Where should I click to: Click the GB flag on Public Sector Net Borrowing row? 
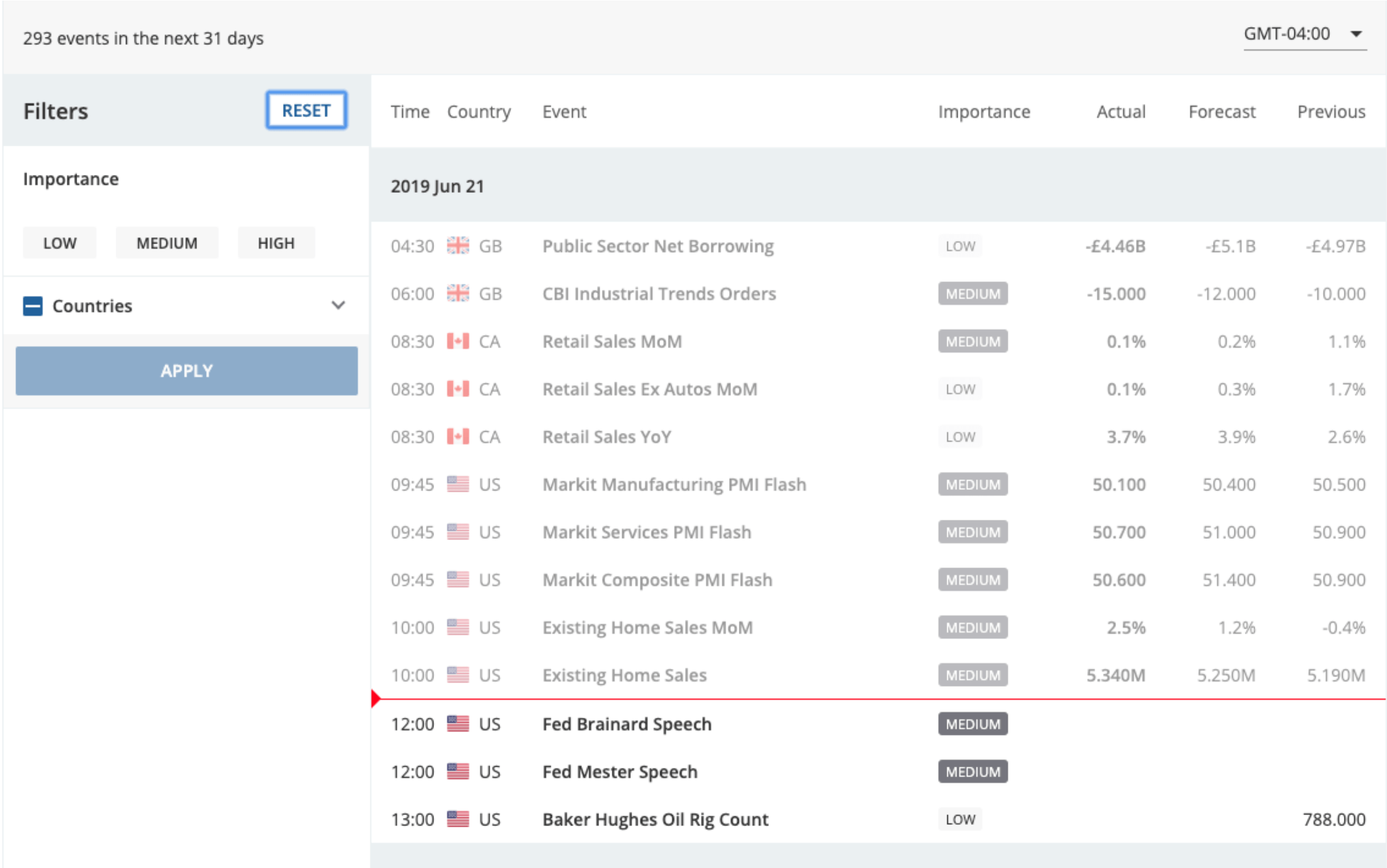pos(458,246)
